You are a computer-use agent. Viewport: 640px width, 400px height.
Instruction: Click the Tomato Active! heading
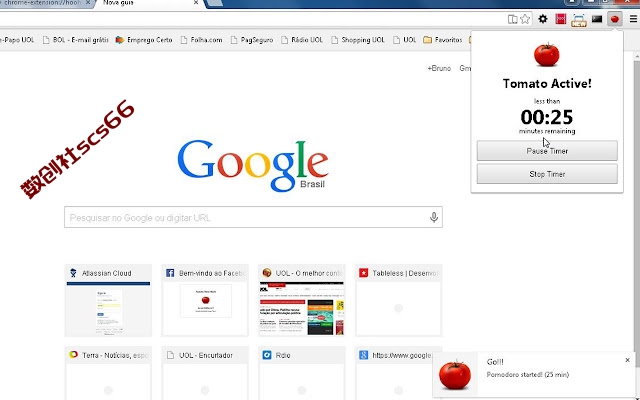pyautogui.click(x=547, y=84)
